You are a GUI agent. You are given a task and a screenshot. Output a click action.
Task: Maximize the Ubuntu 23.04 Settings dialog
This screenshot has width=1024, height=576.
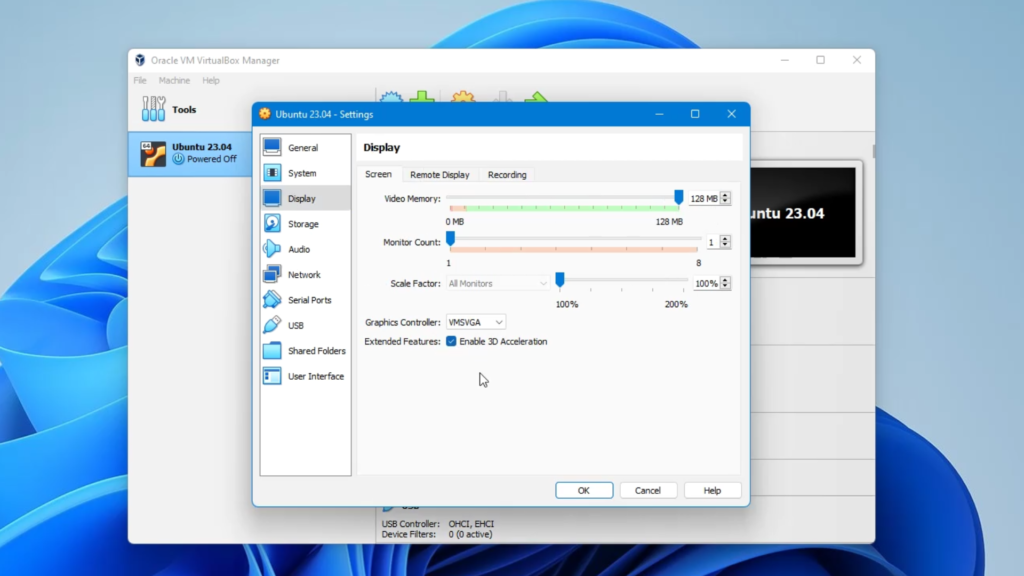coord(695,114)
